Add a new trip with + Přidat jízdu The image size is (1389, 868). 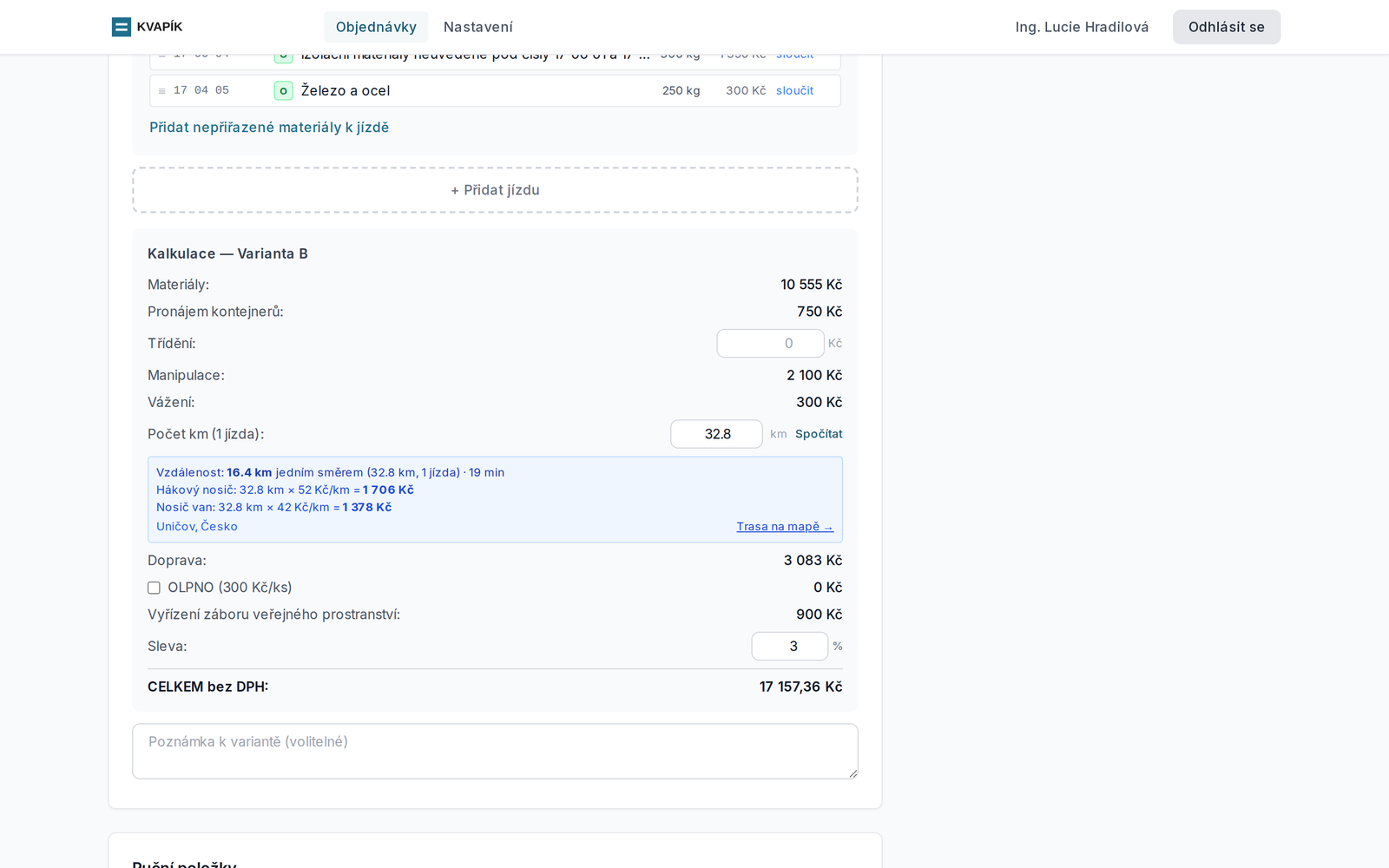(495, 190)
